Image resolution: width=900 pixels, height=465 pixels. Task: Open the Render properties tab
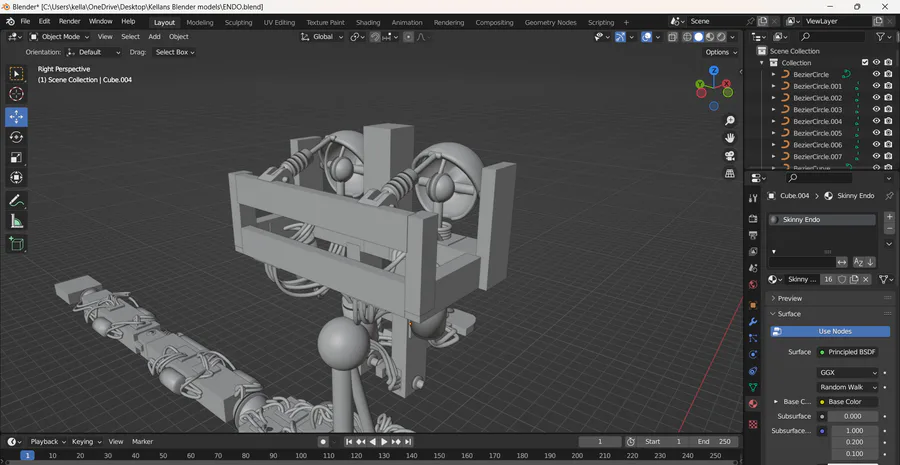pyautogui.click(x=753, y=219)
